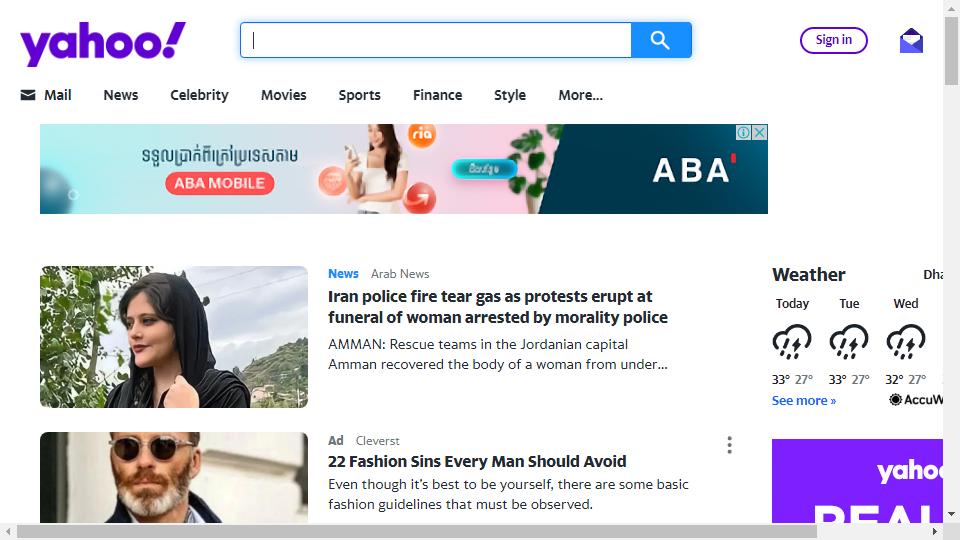Open the Yahoo logo homepage link
Viewport: 960px width, 540px height.
coord(103,43)
